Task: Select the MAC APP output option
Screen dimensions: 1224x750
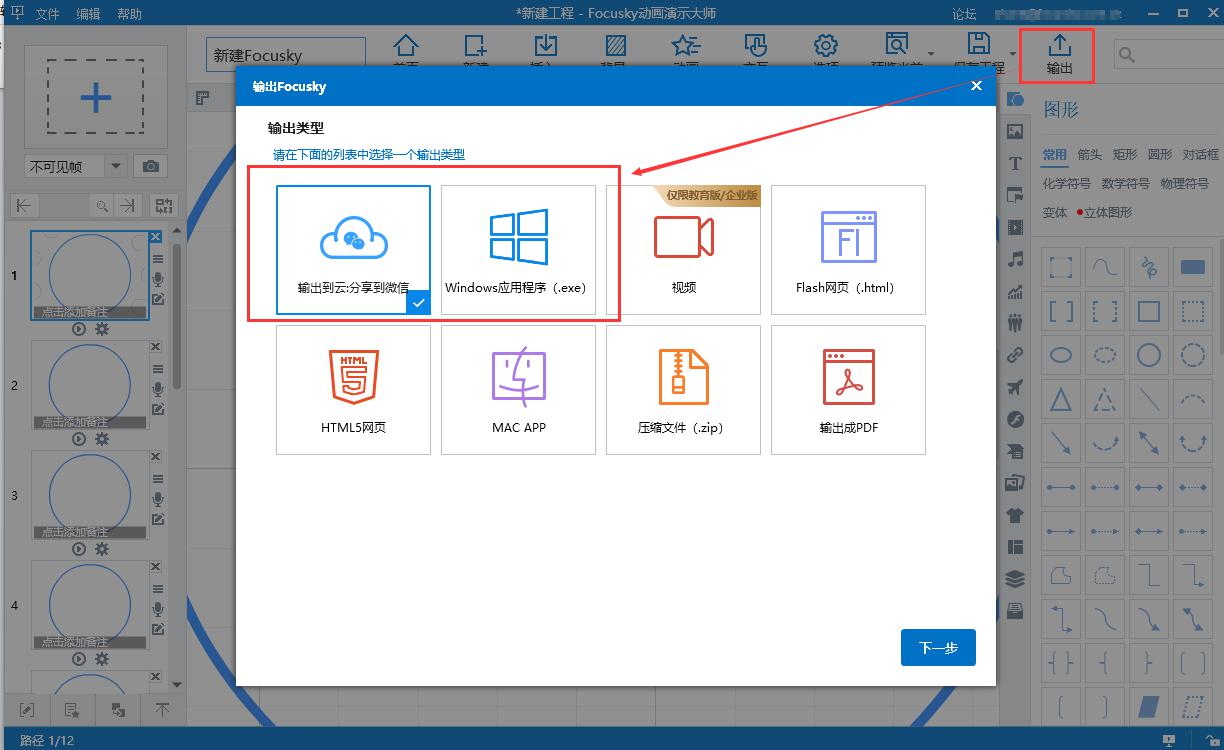Action: (518, 389)
